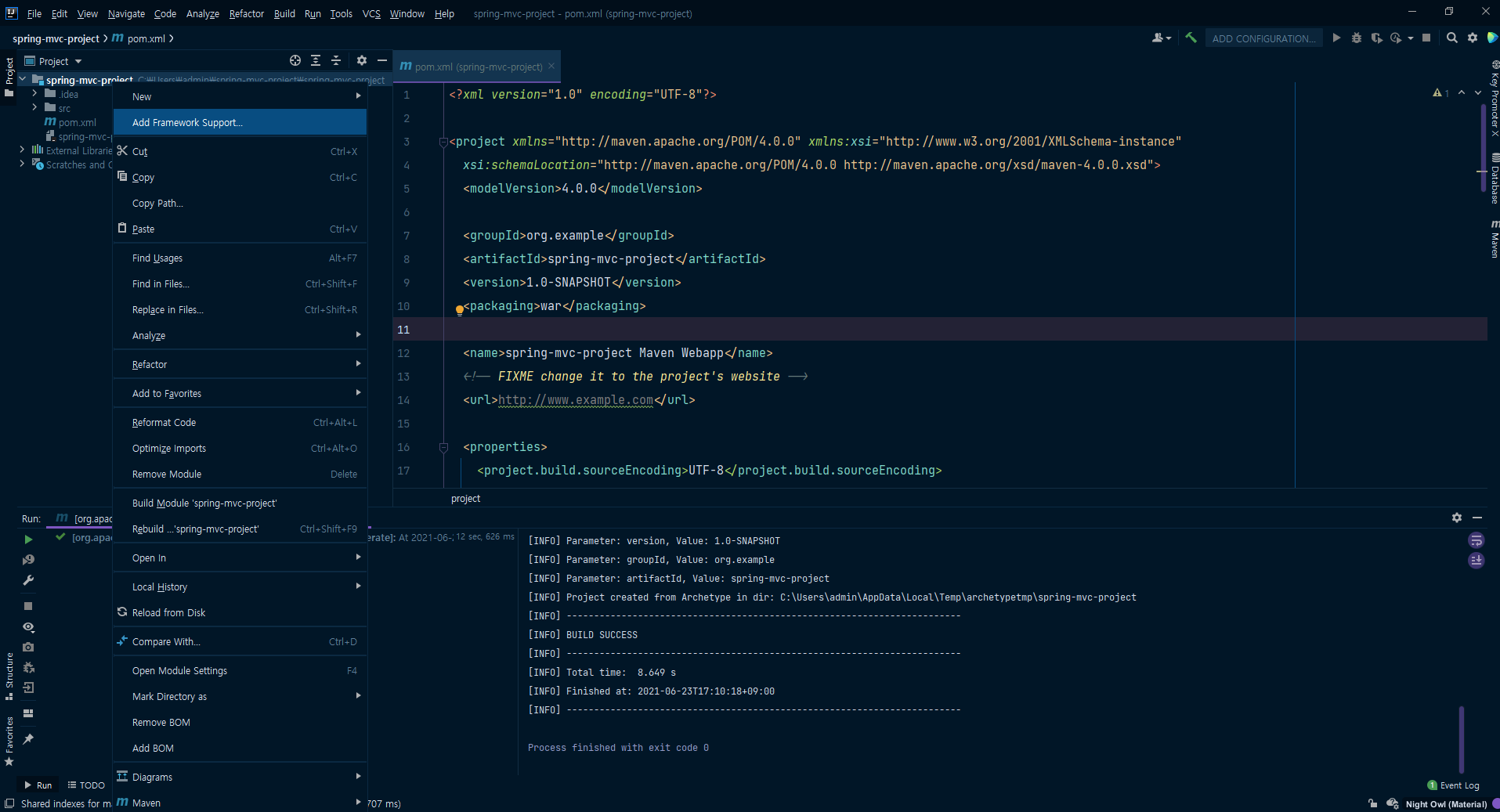Hide the Project tool window
Screen dimensions: 1500x812
382,60
